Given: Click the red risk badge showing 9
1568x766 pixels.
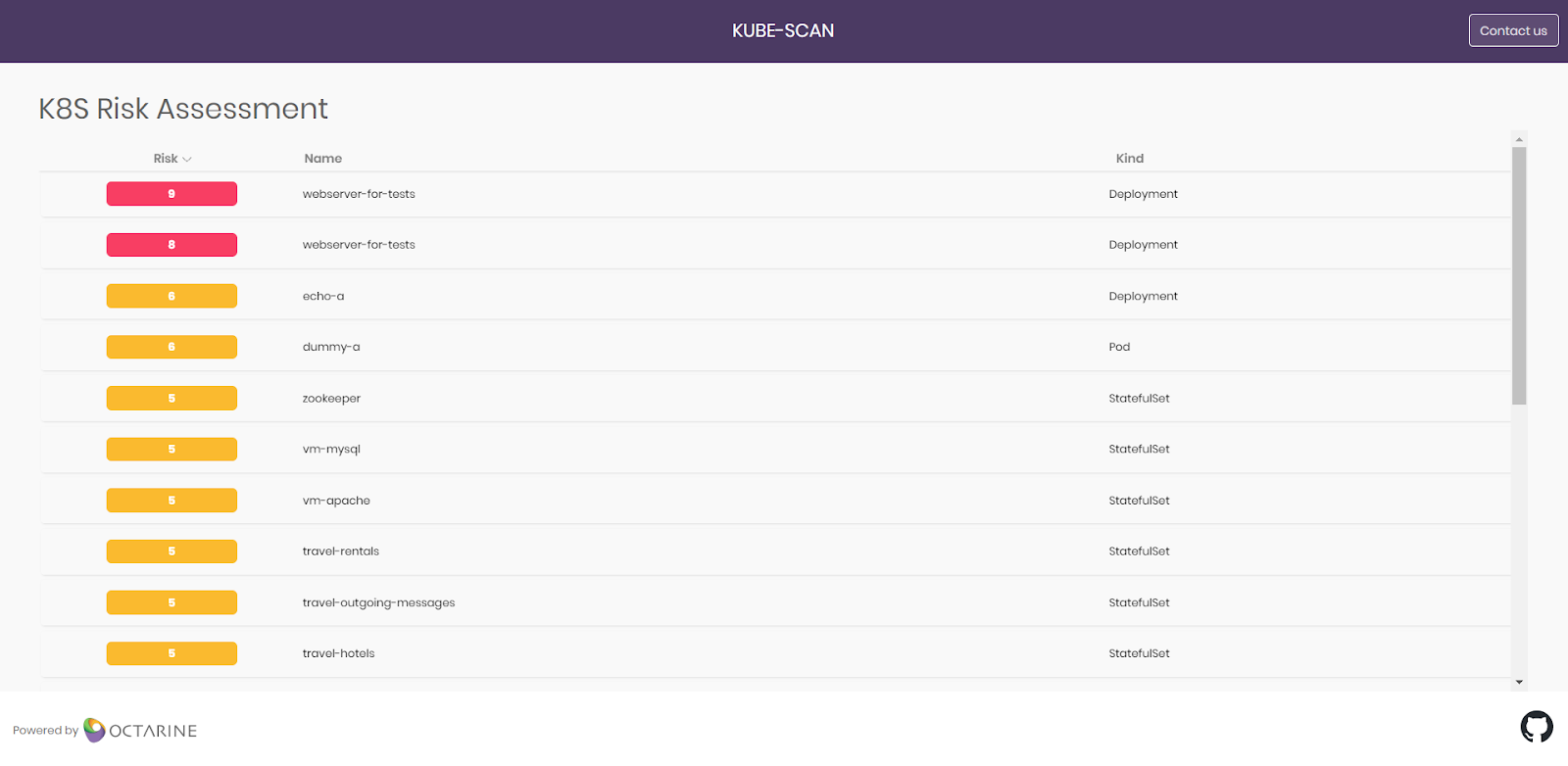Looking at the screenshot, I should [x=171, y=194].
